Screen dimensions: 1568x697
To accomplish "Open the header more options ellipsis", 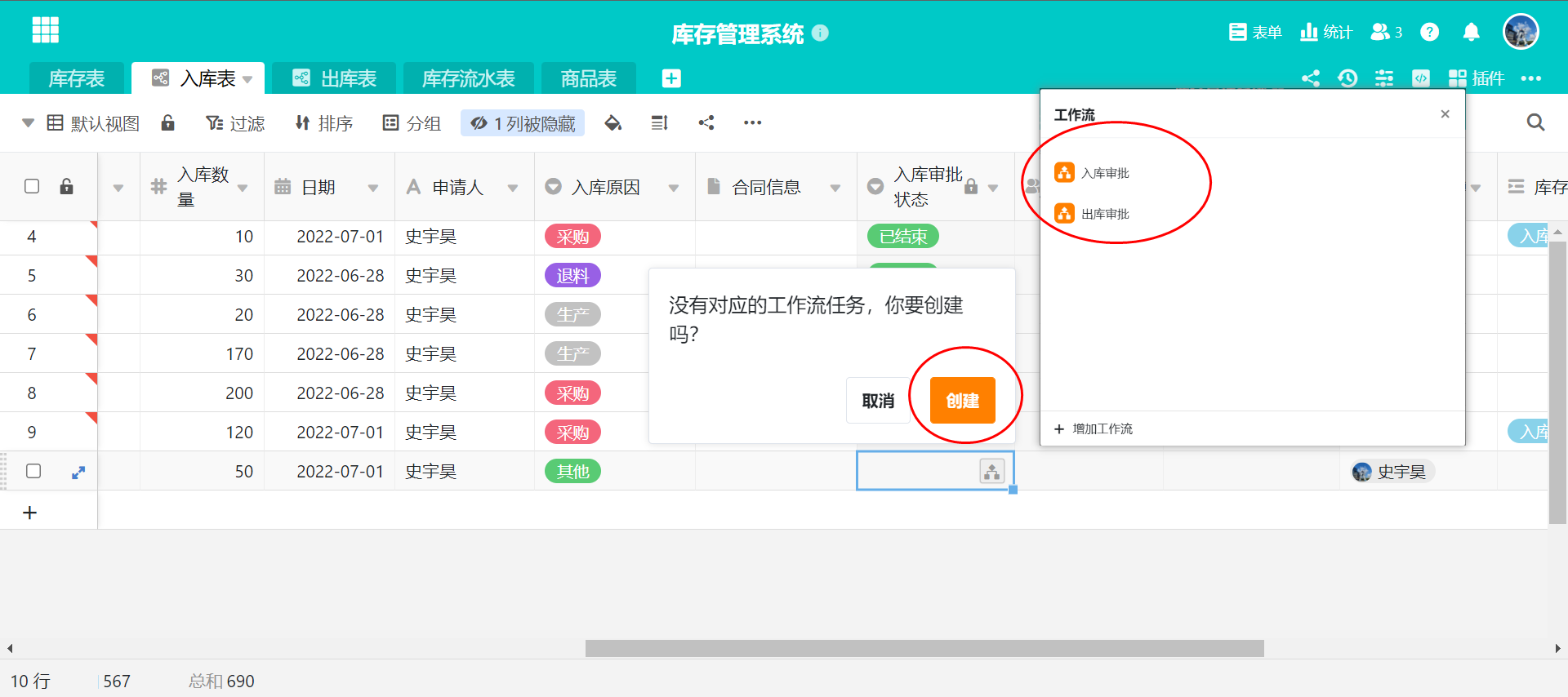I will [x=1531, y=78].
